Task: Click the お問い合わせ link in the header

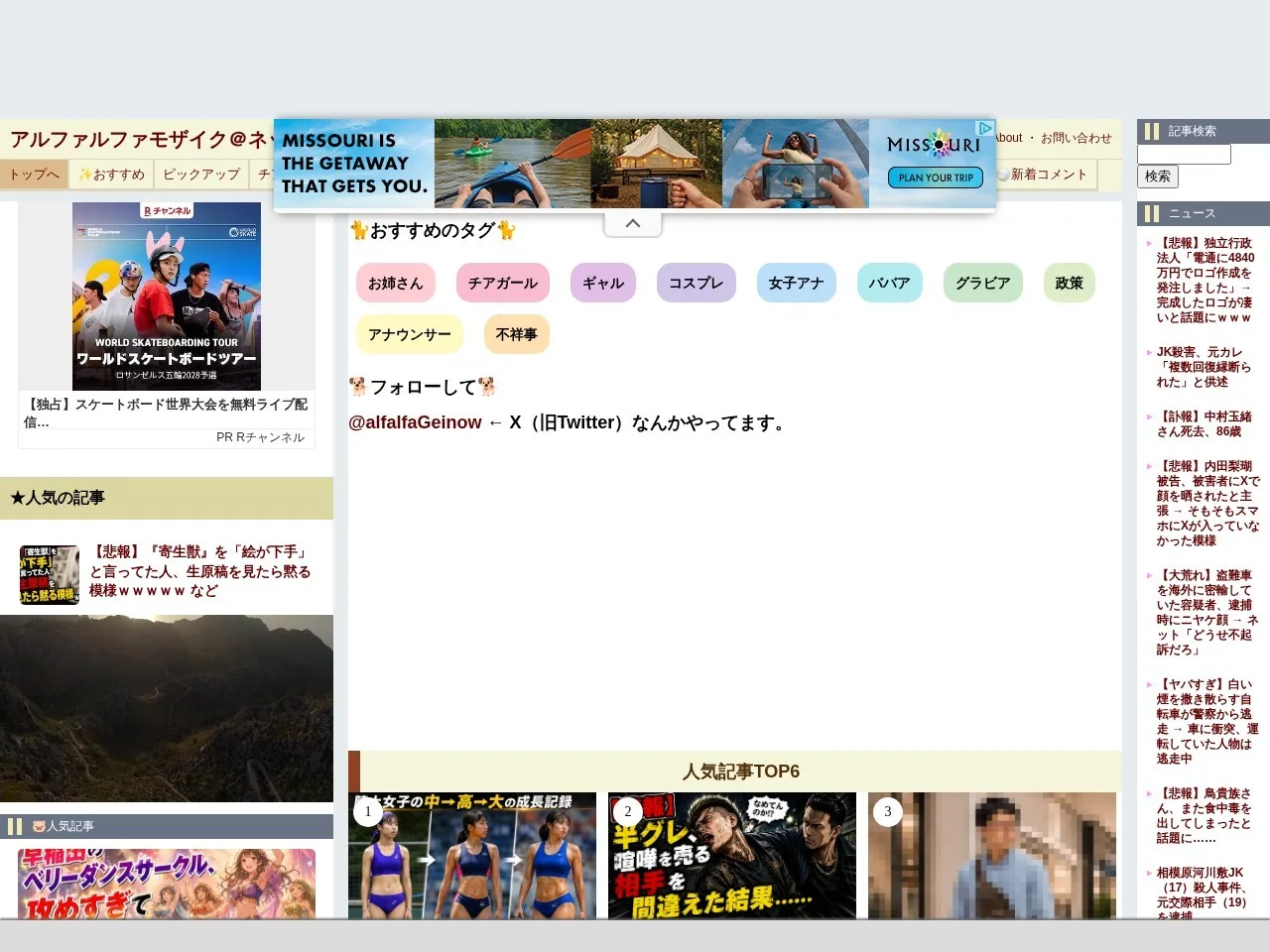Action: 1077,138
